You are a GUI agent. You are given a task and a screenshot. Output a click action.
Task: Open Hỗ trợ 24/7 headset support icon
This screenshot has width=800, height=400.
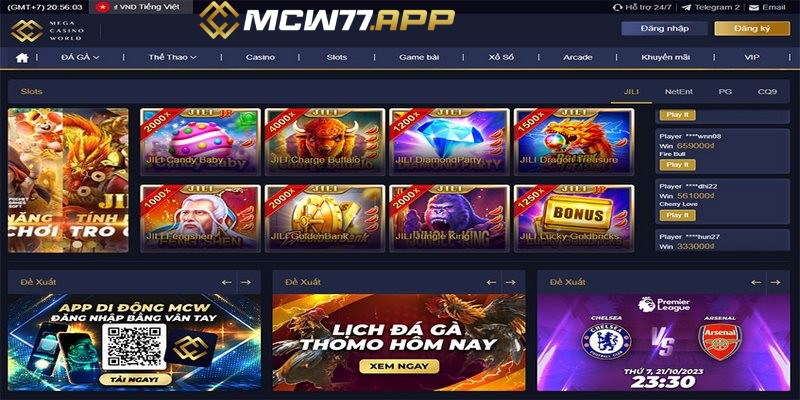pyautogui.click(x=617, y=7)
